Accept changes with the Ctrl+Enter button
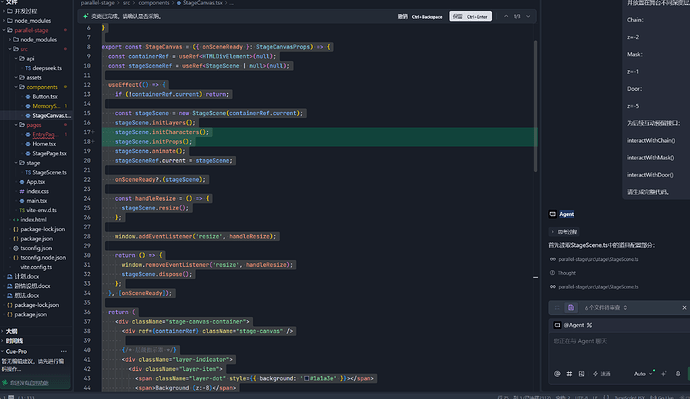 (x=470, y=16)
